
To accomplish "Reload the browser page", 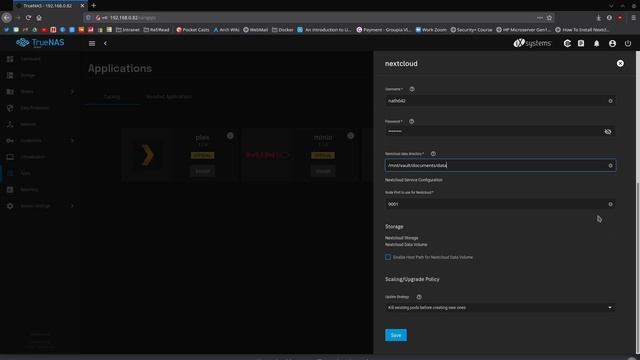I will pyautogui.click(x=28, y=18).
